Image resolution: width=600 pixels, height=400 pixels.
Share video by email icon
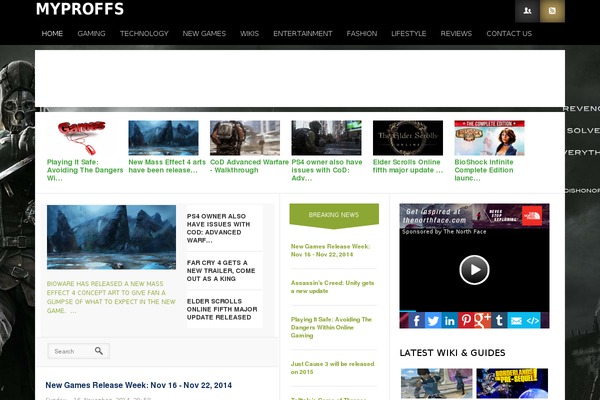pos(516,320)
